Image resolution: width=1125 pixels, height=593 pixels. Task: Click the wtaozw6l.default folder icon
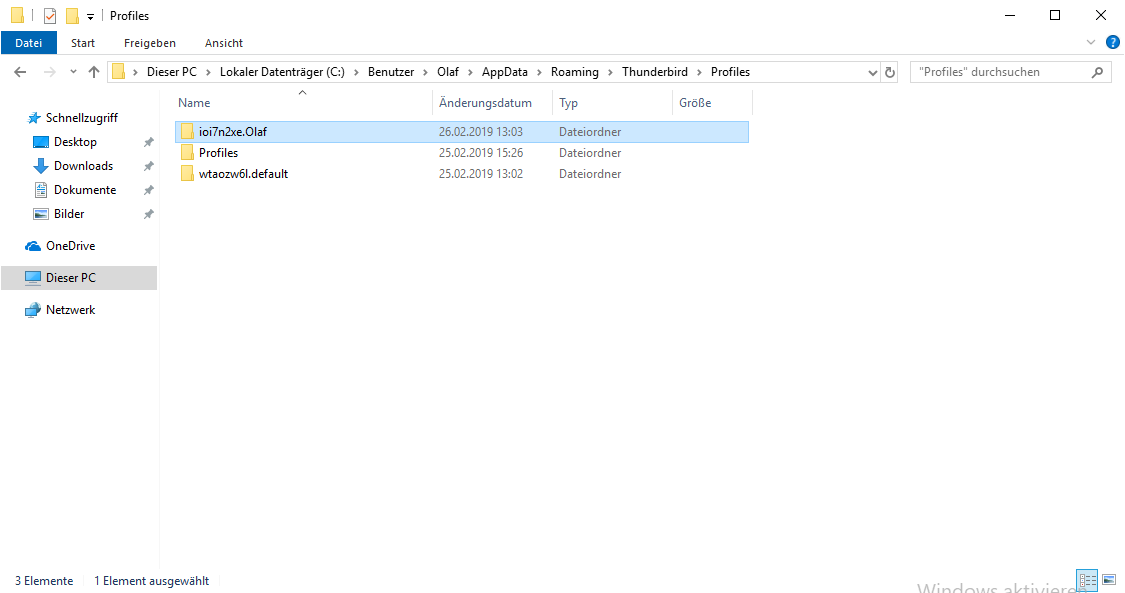tap(187, 174)
